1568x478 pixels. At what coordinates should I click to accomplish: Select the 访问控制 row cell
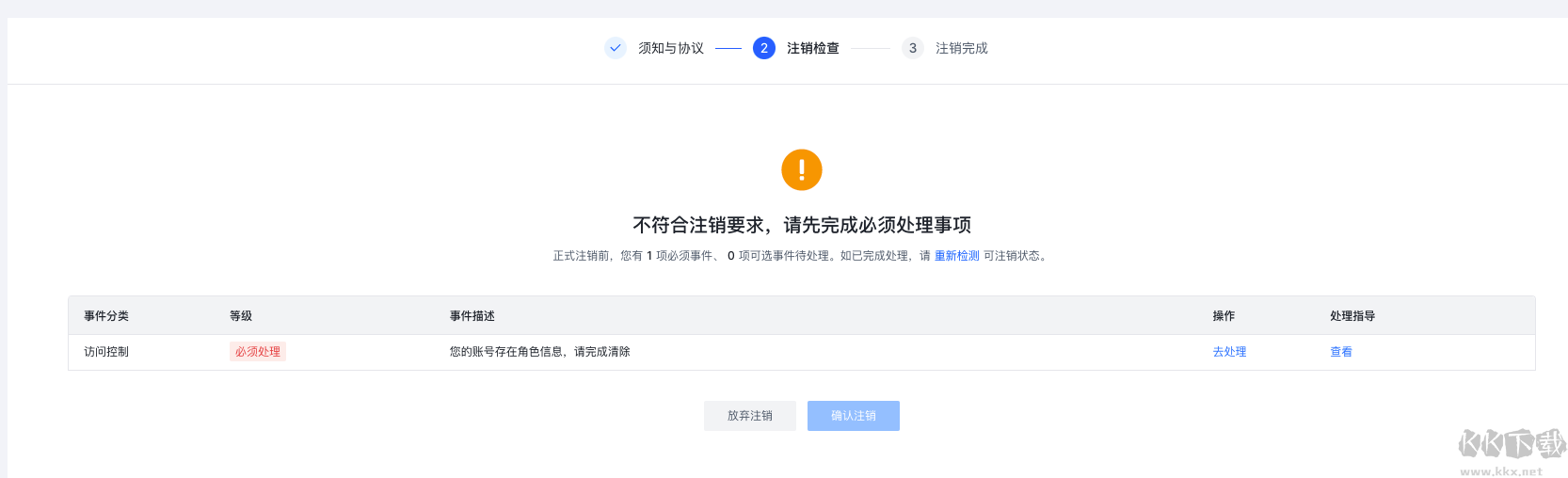click(x=106, y=352)
